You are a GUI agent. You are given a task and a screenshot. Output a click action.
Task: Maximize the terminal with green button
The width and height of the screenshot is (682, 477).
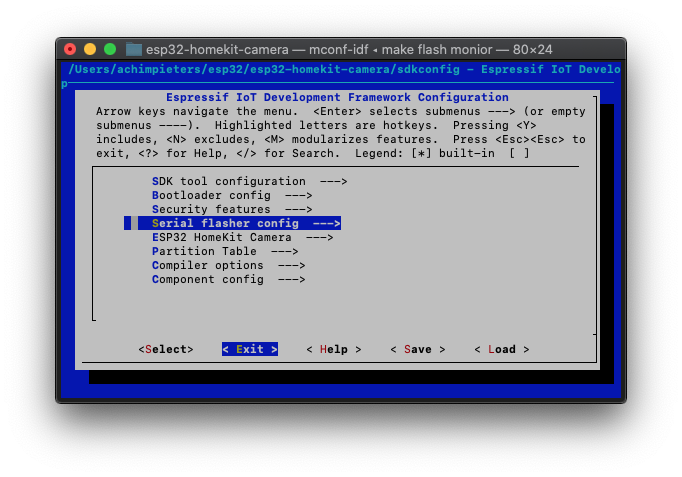pyautogui.click(x=110, y=49)
